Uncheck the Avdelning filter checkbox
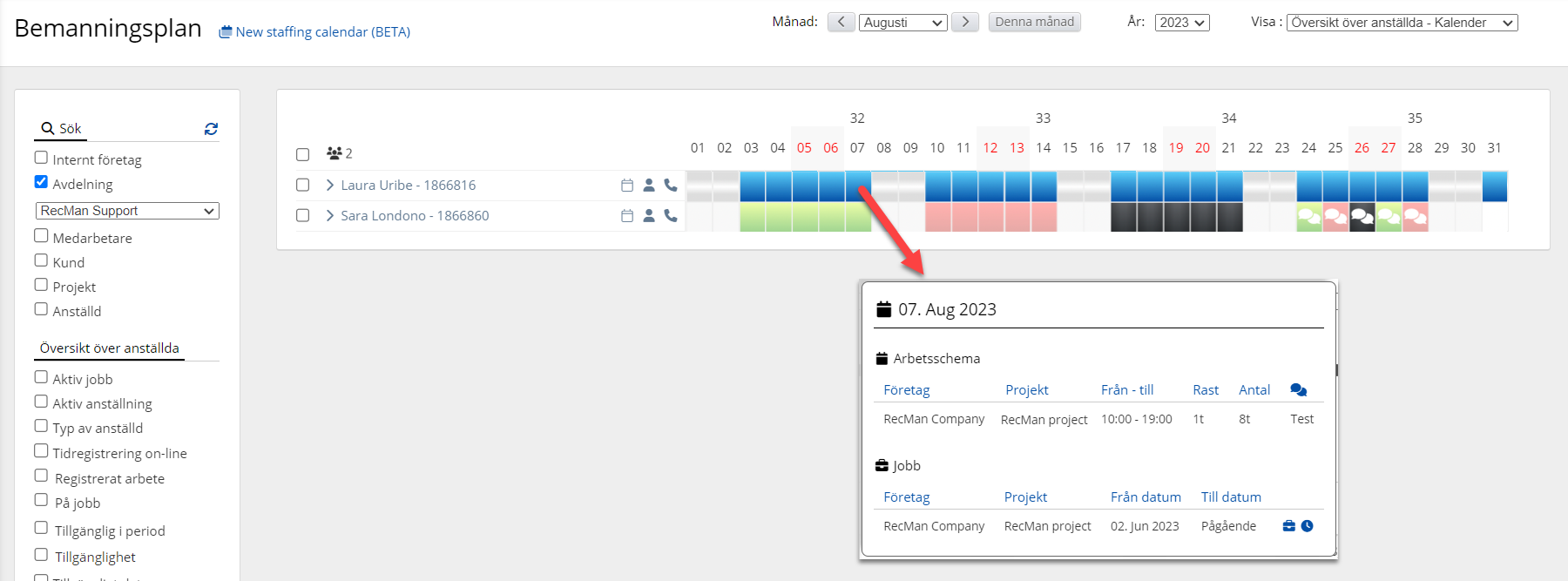Screen dimensions: 1568x581 (x=41, y=182)
